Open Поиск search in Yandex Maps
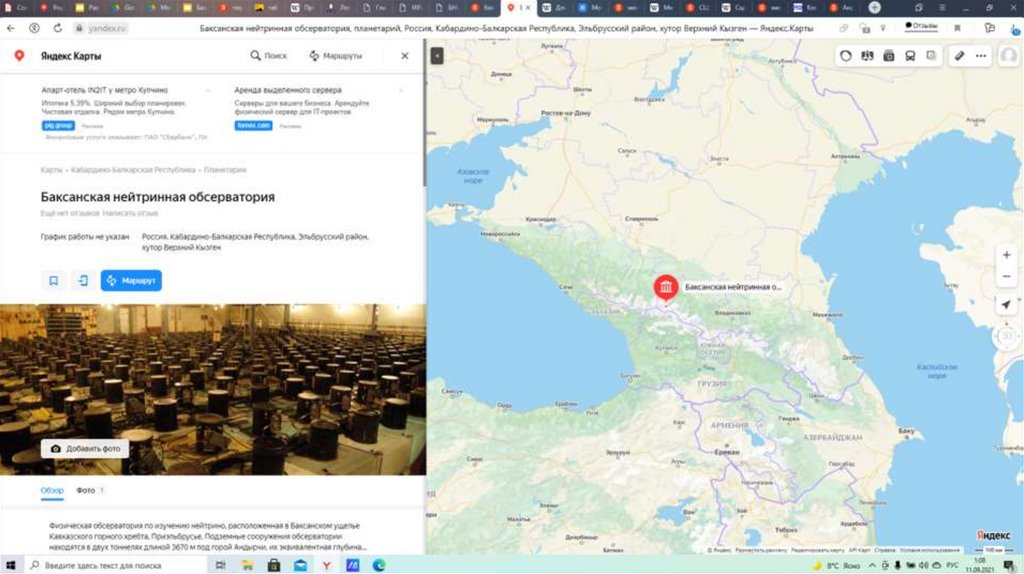Image resolution: width=1024 pixels, height=574 pixels. [268, 56]
